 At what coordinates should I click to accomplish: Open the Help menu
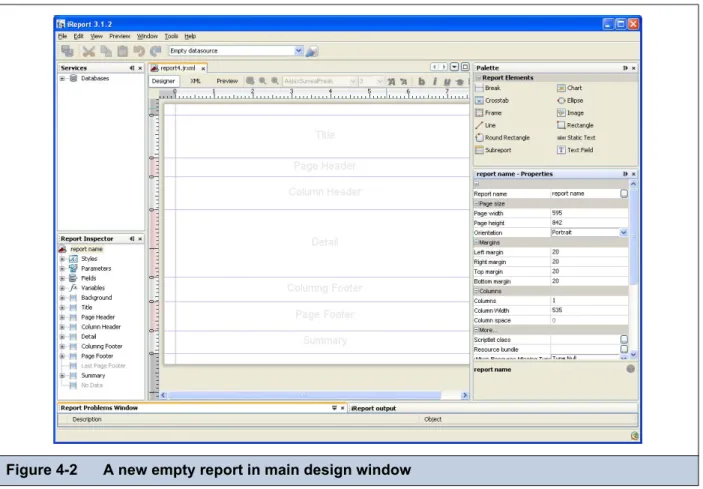point(190,36)
